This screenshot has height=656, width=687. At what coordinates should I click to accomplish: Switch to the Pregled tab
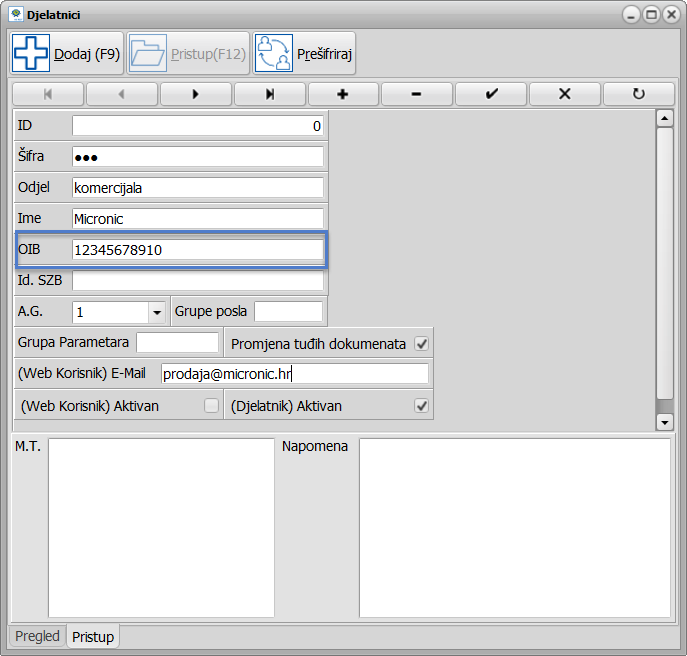pos(37,636)
